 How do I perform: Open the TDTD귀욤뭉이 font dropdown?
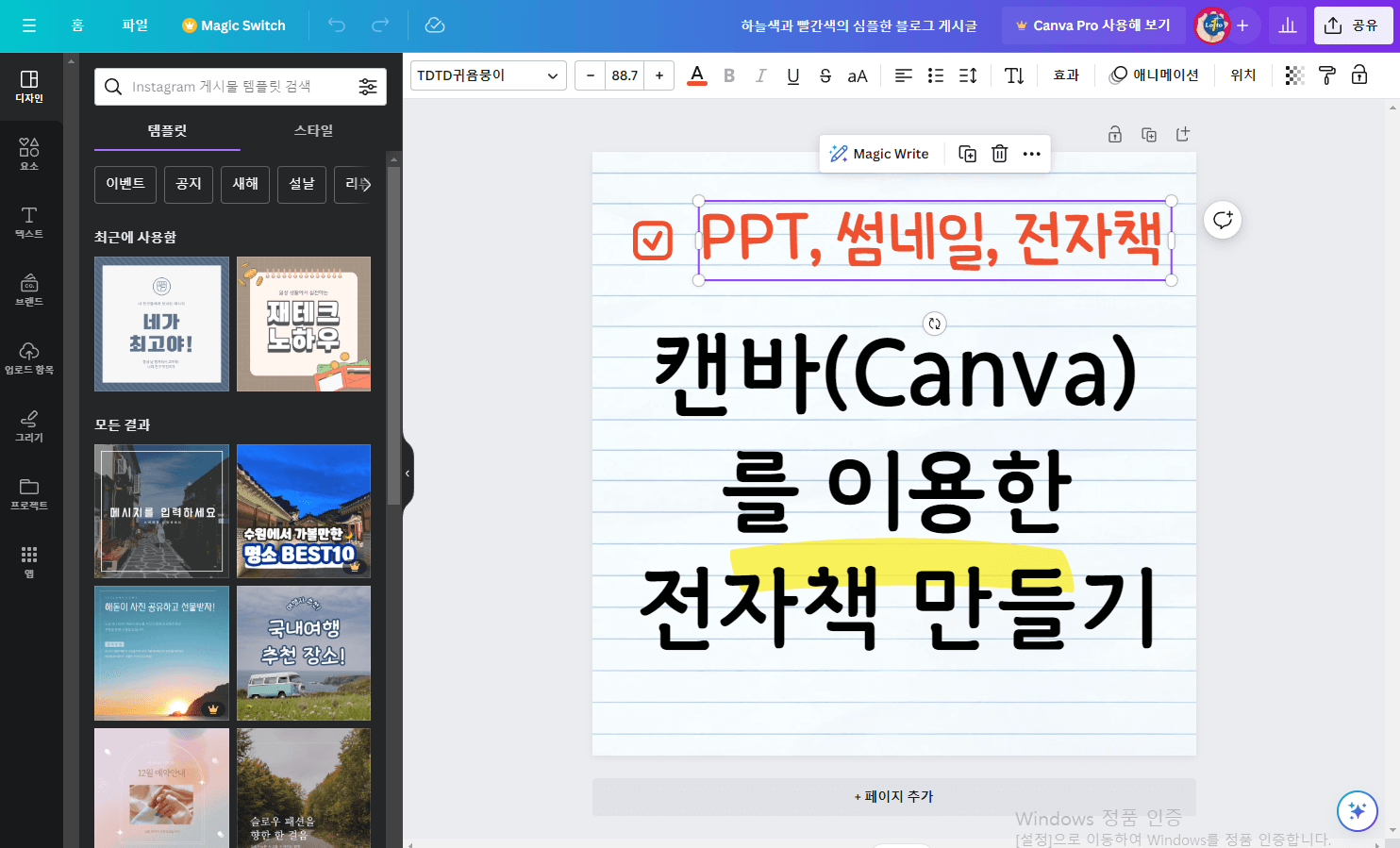click(488, 75)
